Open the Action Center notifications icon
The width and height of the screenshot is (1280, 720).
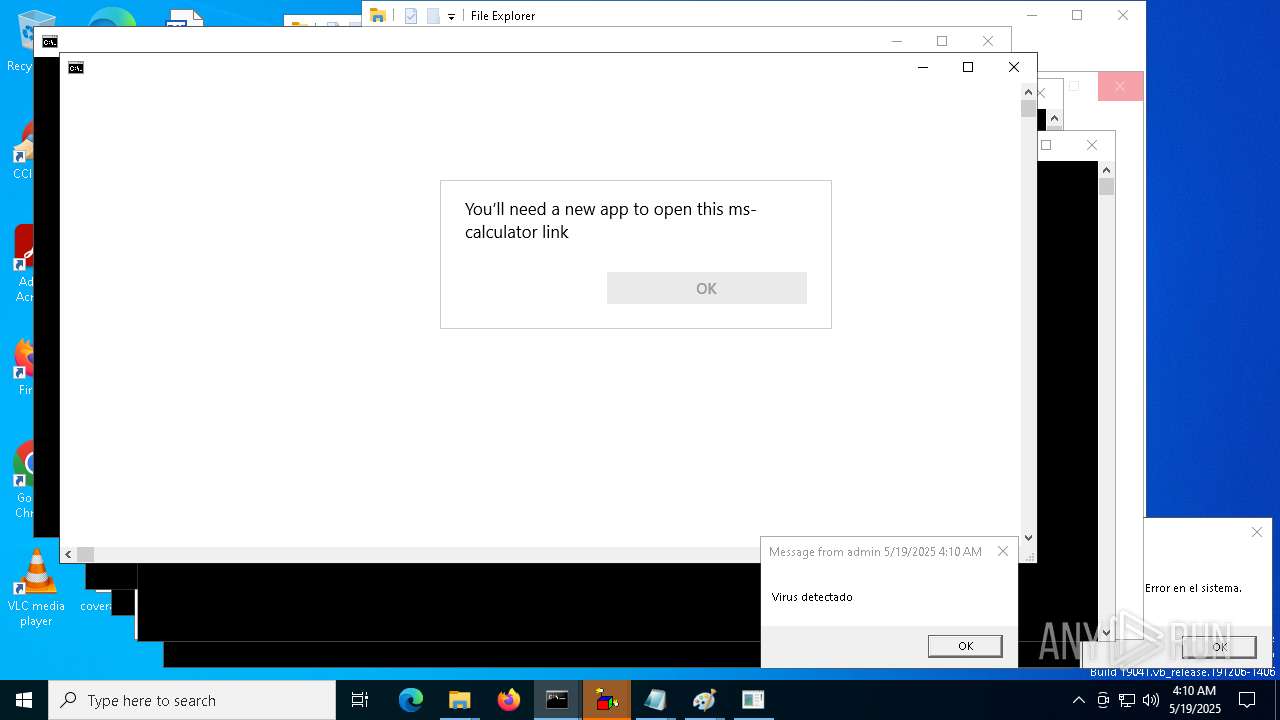click(1247, 700)
